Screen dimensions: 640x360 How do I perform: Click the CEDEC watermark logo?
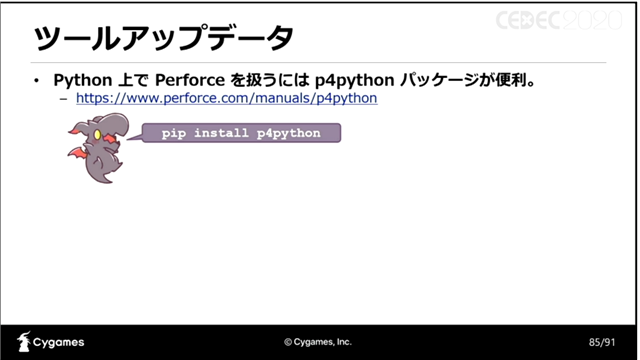point(559,20)
